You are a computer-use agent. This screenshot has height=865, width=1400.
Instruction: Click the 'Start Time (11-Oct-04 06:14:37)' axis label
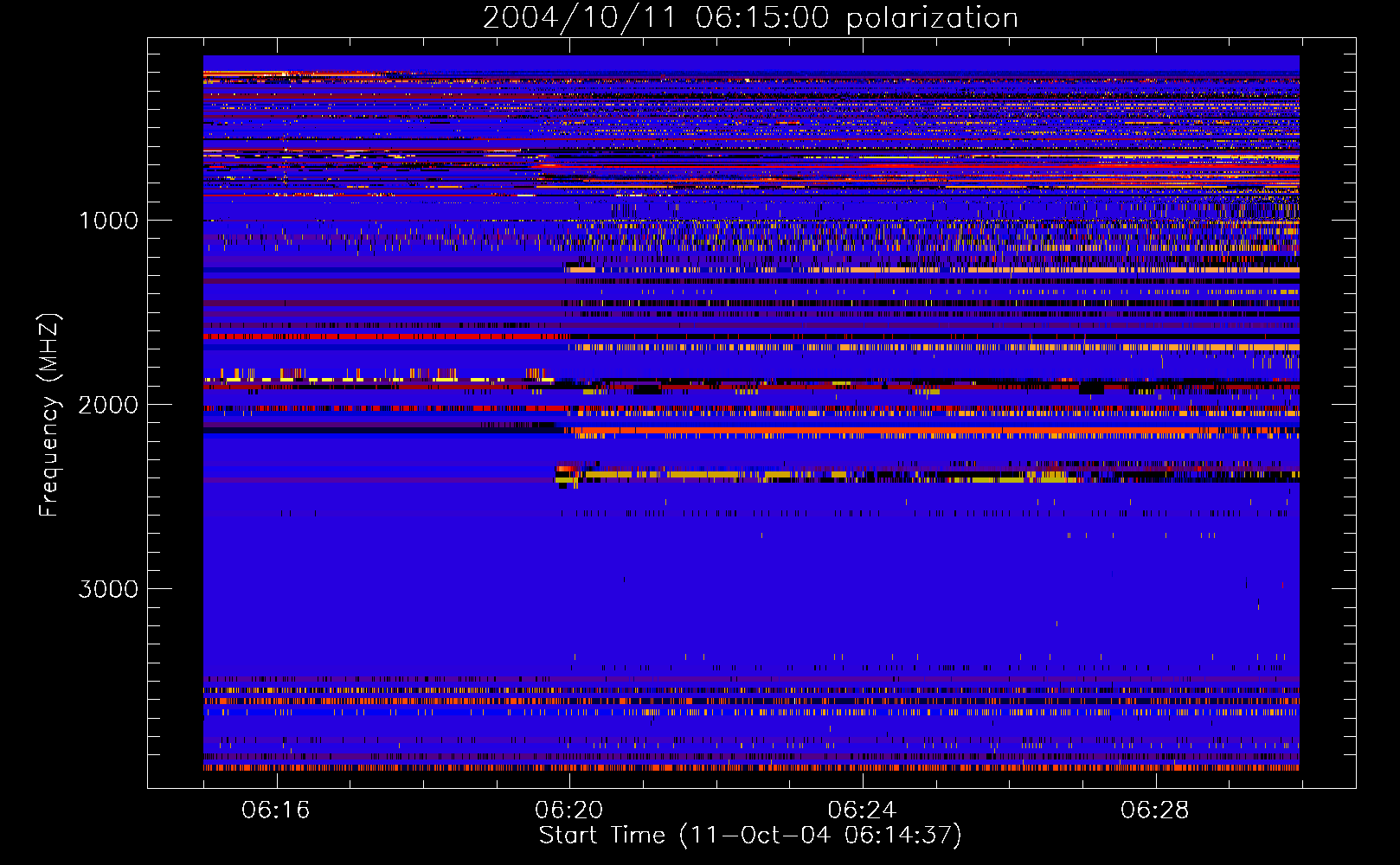pyautogui.click(x=750, y=836)
